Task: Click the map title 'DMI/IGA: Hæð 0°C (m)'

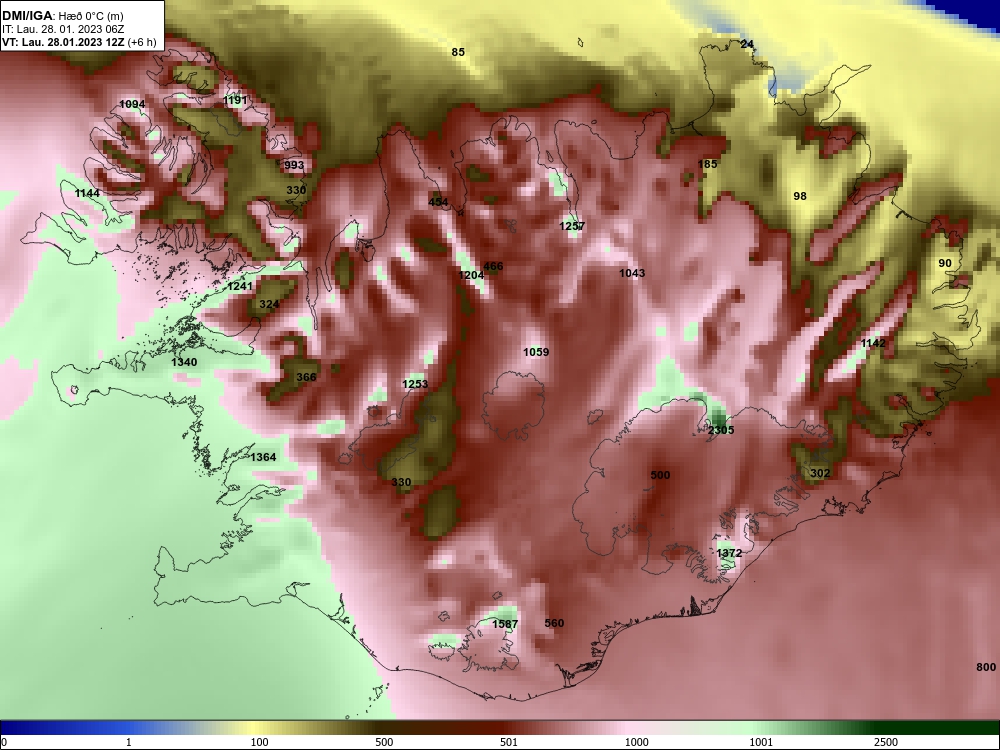Action: [x=62, y=16]
